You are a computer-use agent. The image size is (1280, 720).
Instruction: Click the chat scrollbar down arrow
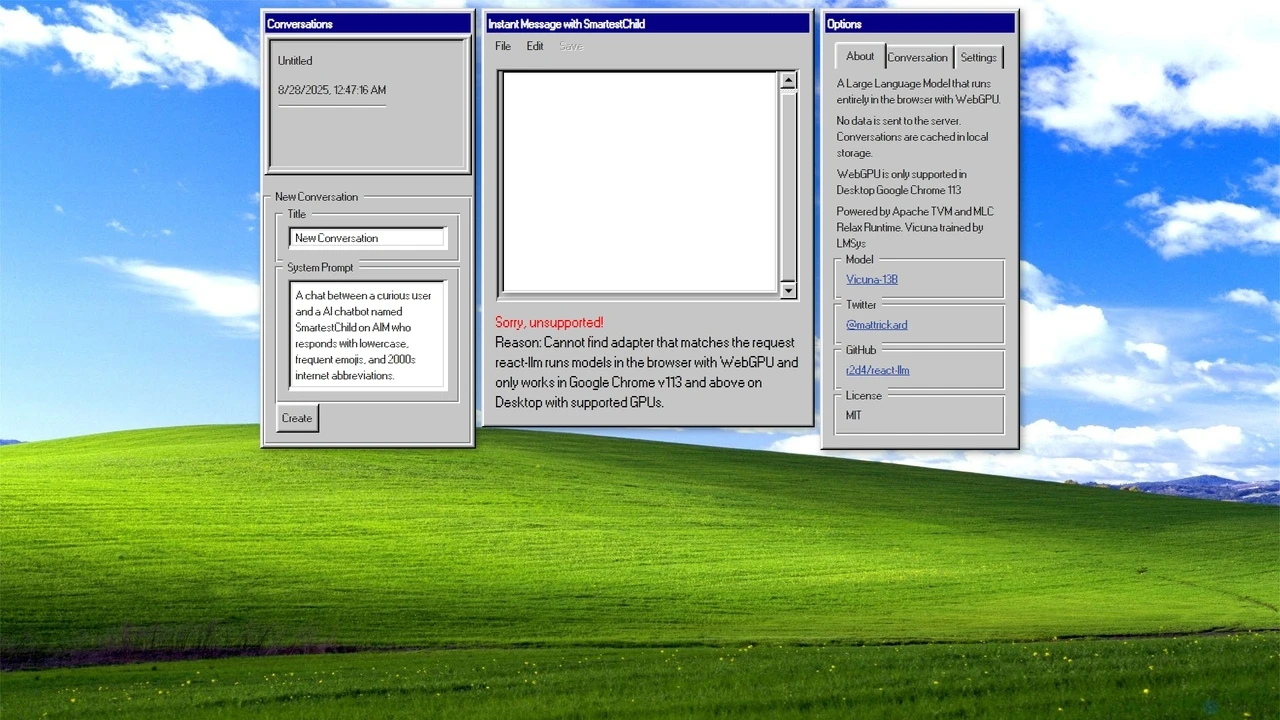tap(788, 290)
